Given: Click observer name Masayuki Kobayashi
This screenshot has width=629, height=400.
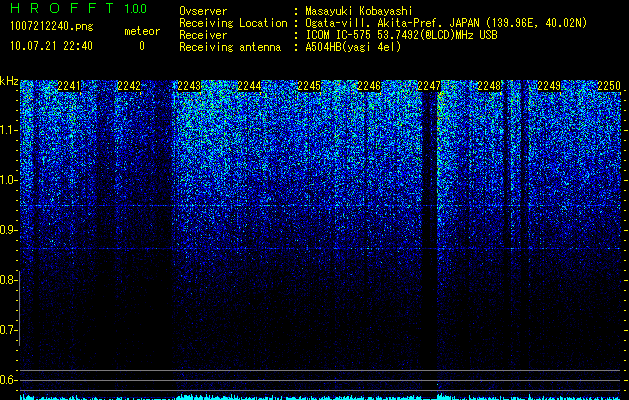Looking at the screenshot, I should coord(359,11).
